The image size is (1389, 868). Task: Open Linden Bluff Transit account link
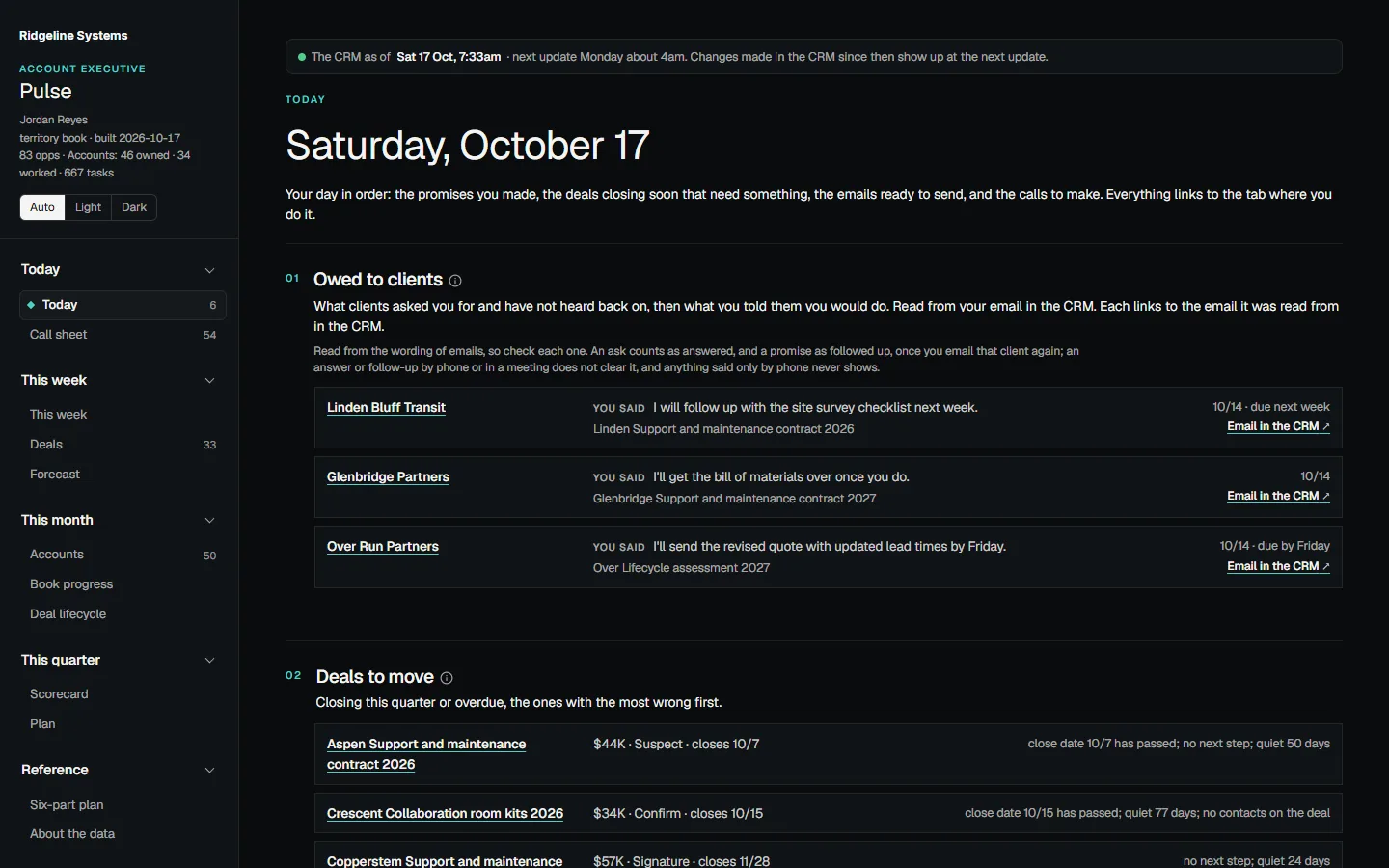click(386, 408)
